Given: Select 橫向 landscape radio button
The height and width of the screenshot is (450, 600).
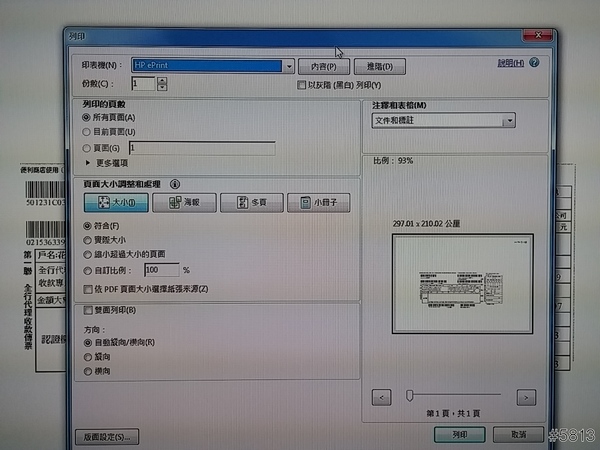Looking at the screenshot, I should tap(88, 371).
